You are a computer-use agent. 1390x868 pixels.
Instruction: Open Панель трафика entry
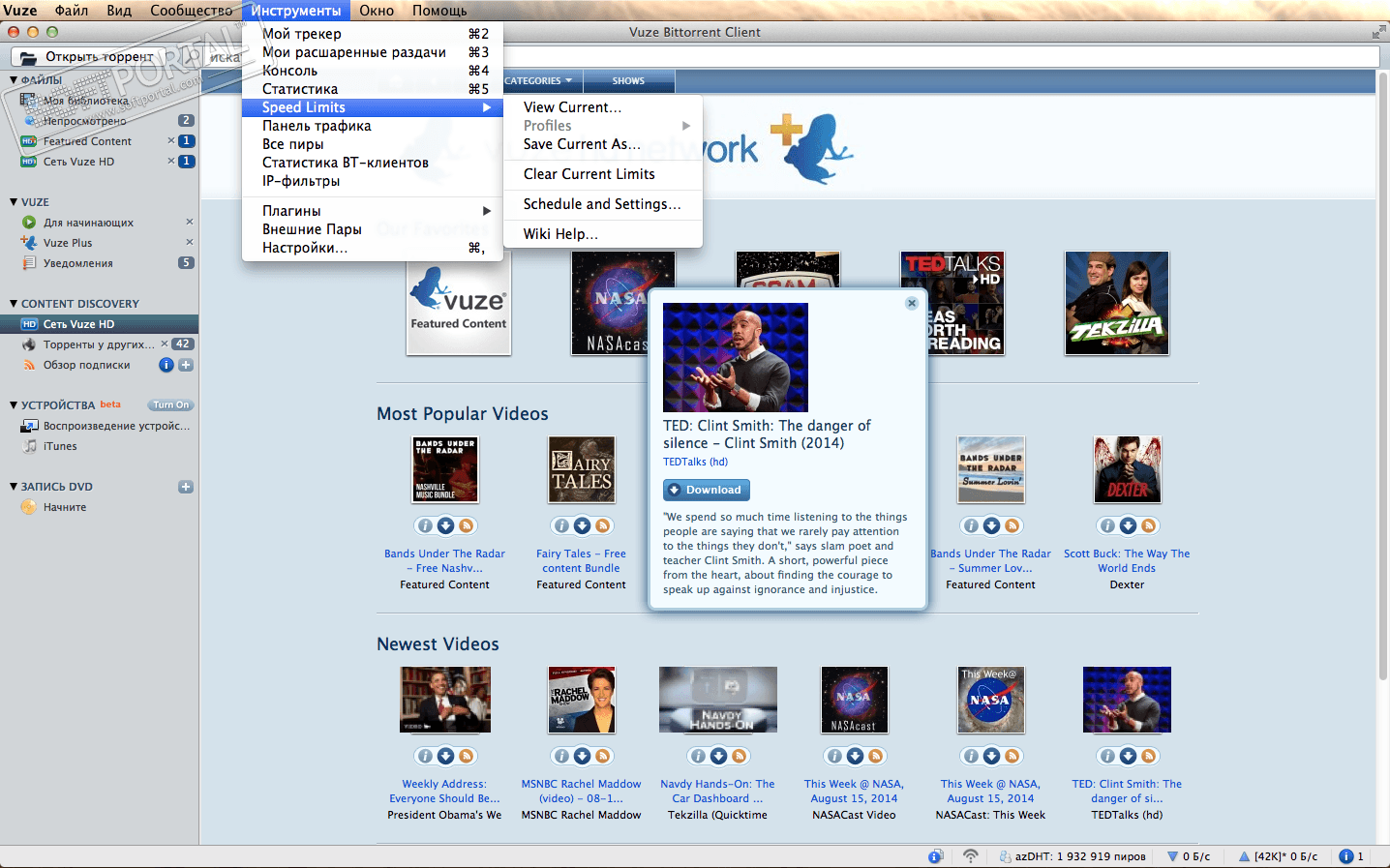coord(373,126)
